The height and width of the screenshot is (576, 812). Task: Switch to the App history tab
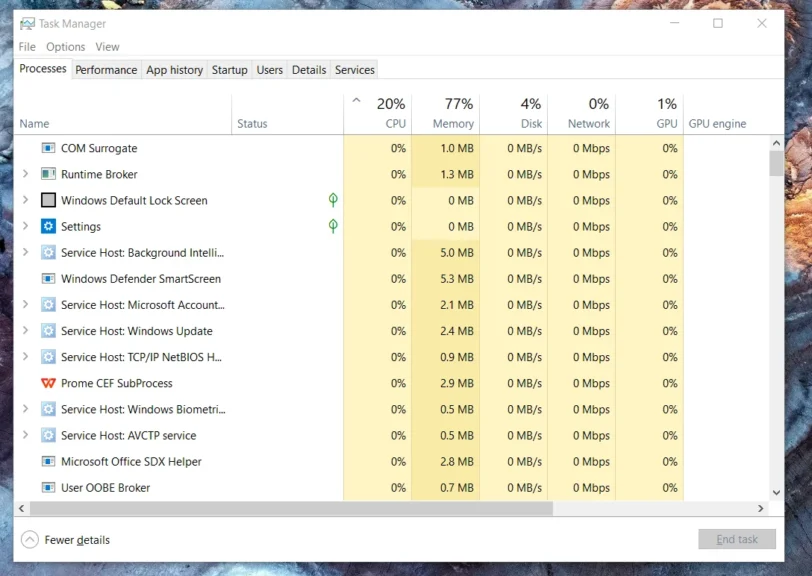(x=175, y=70)
